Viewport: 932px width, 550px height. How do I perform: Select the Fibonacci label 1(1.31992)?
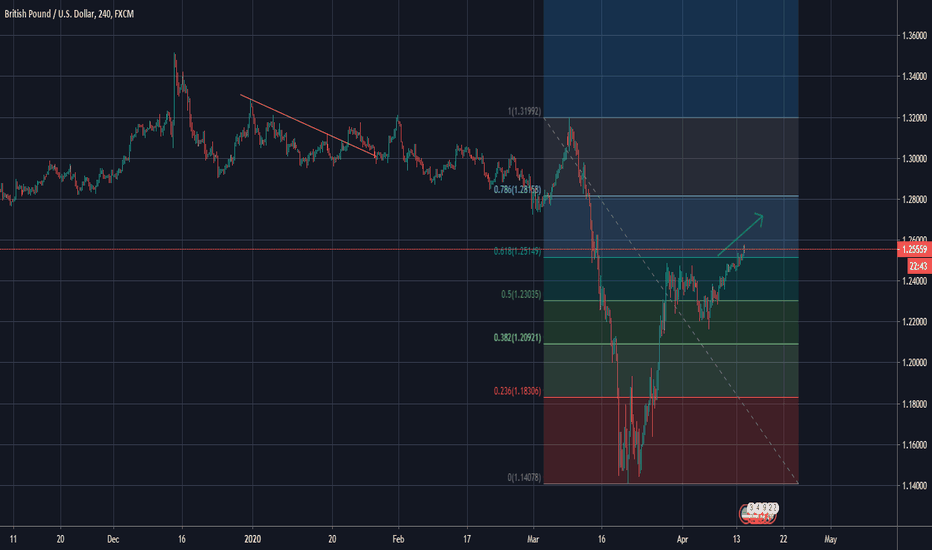pyautogui.click(x=524, y=111)
